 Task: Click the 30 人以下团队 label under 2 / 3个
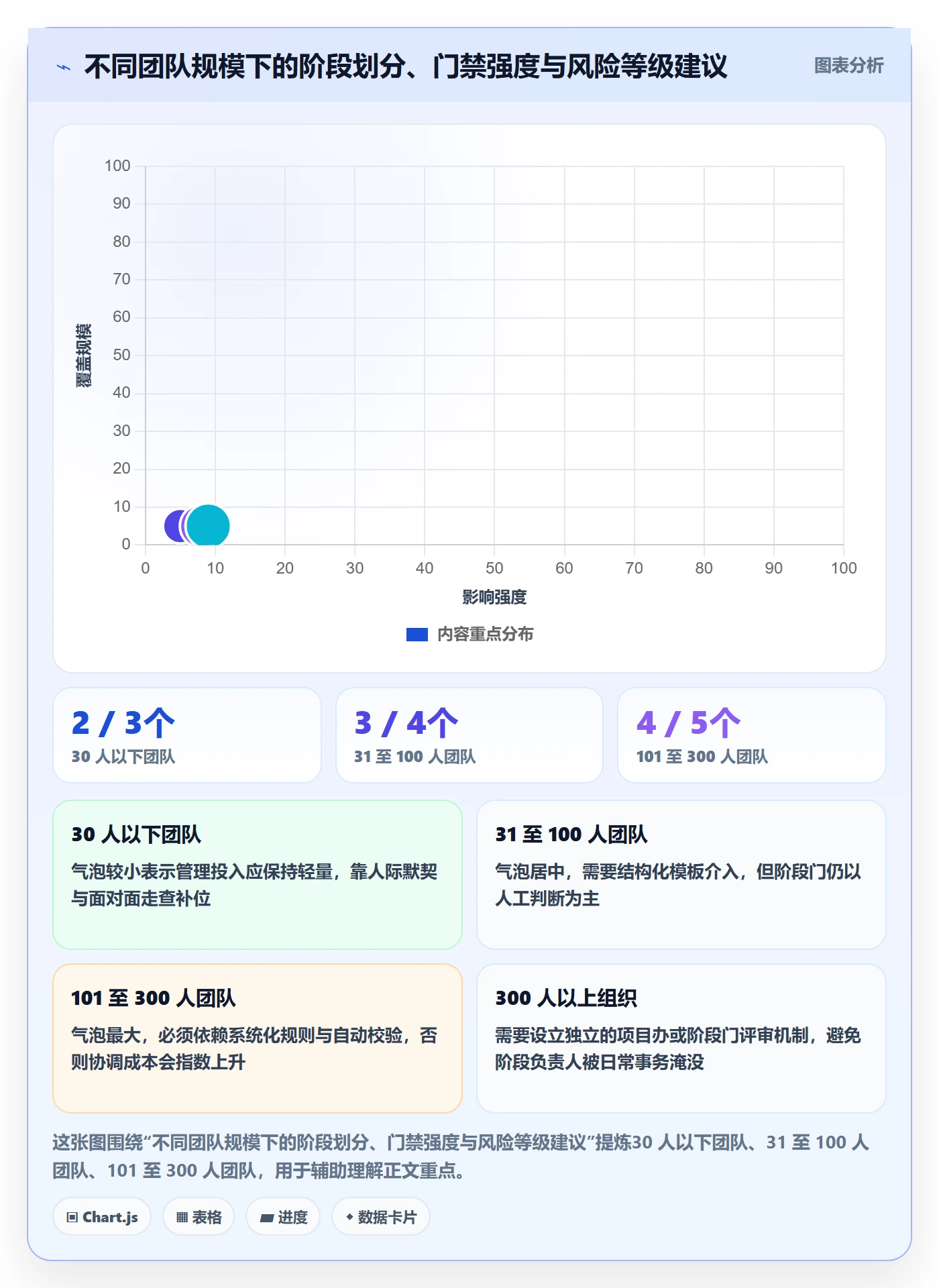pos(123,757)
